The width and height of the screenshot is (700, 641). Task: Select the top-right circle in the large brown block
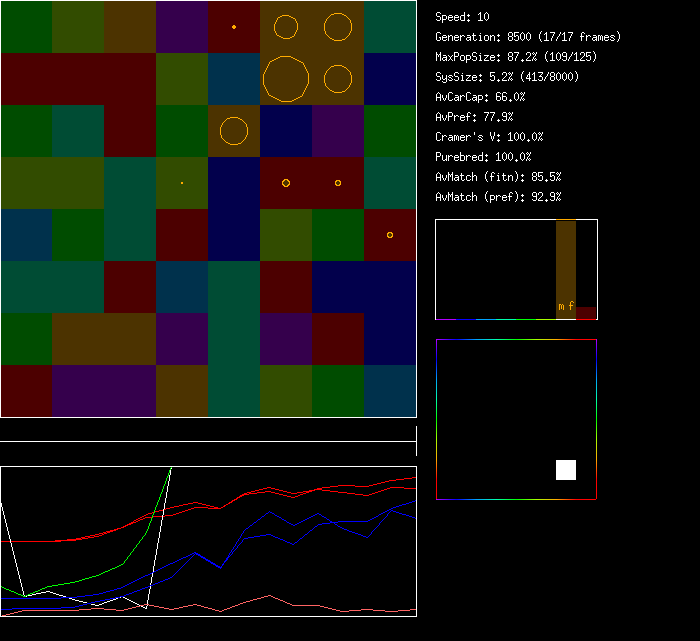click(338, 27)
